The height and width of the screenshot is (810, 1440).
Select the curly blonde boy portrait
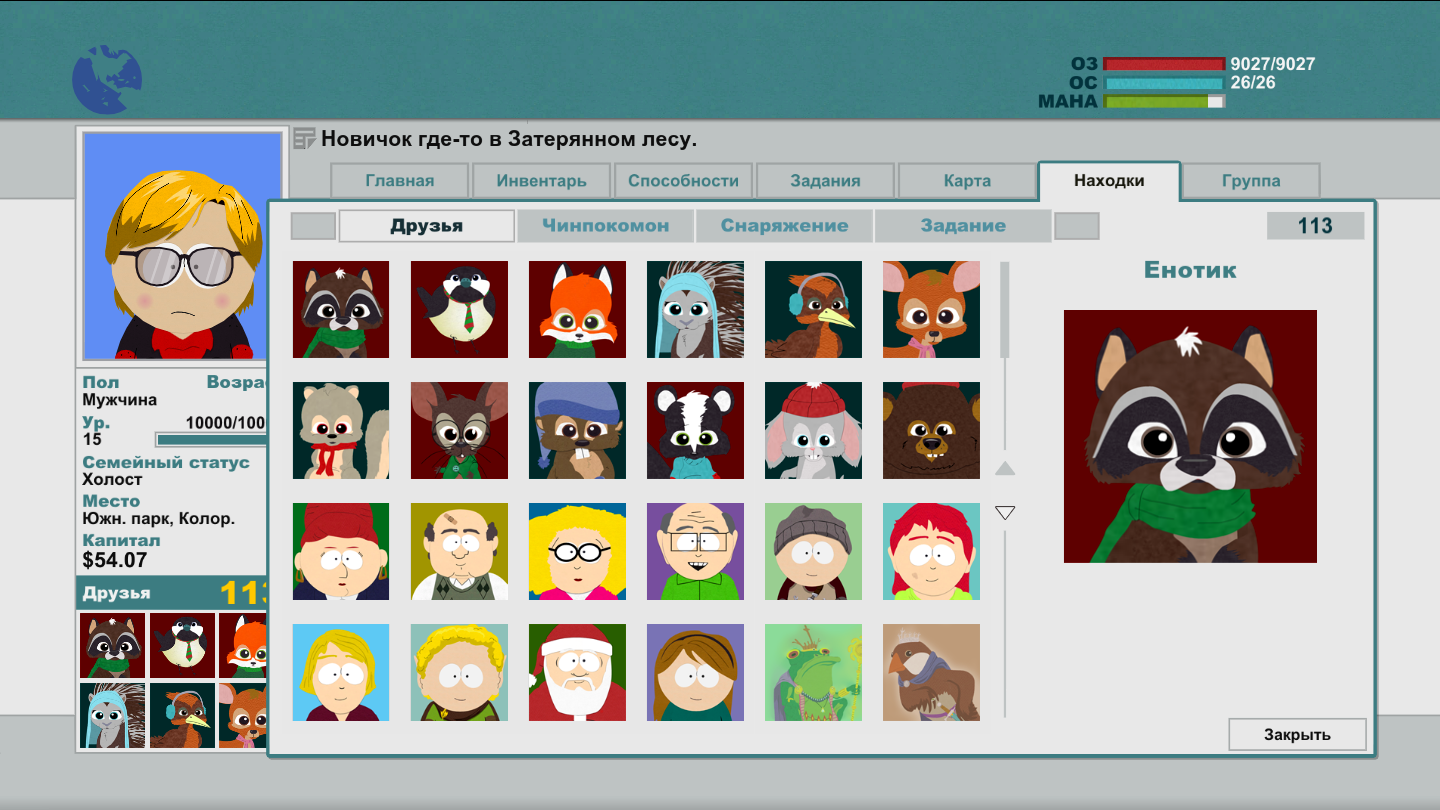459,673
